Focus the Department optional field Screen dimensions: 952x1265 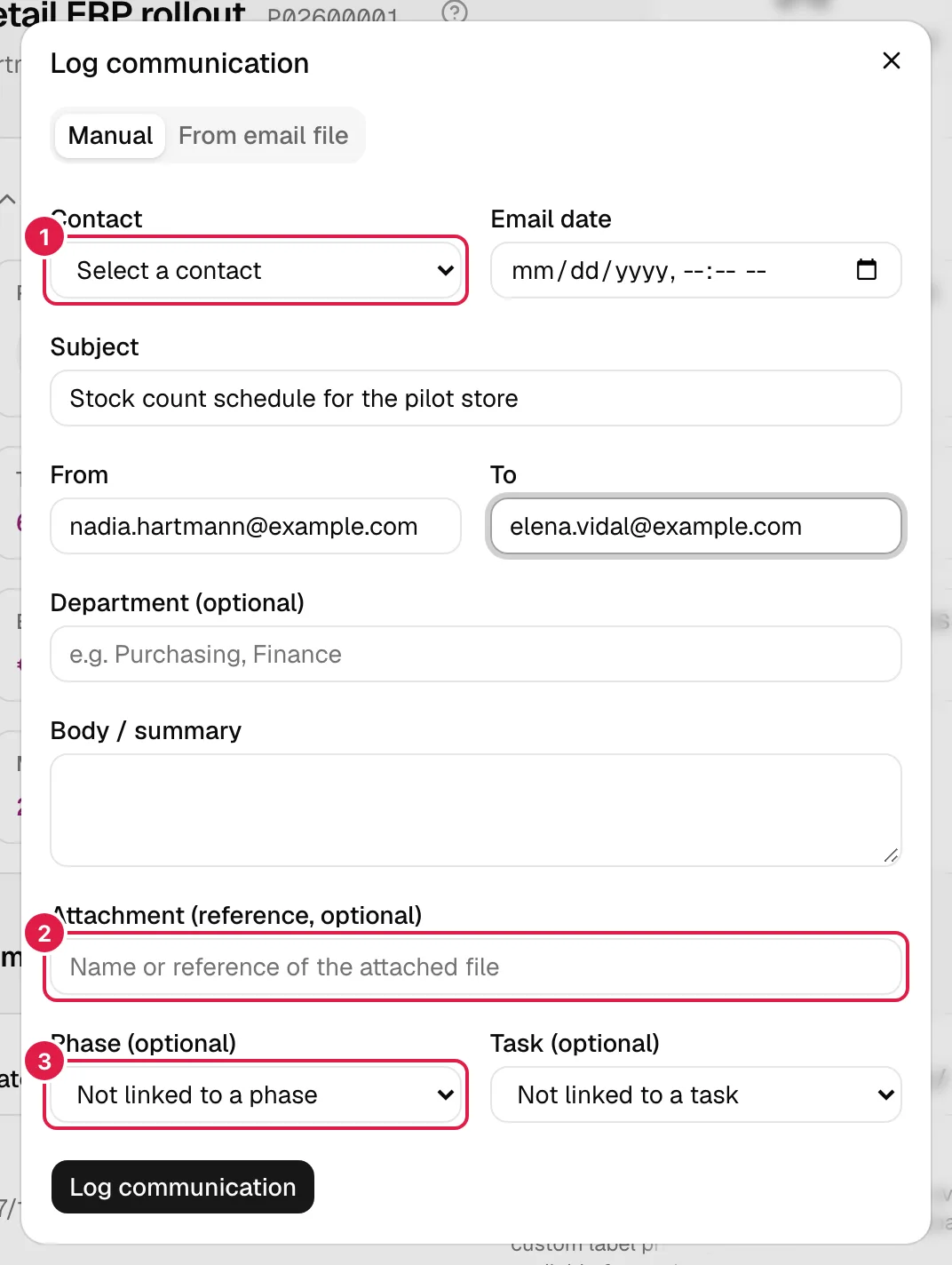(476, 654)
